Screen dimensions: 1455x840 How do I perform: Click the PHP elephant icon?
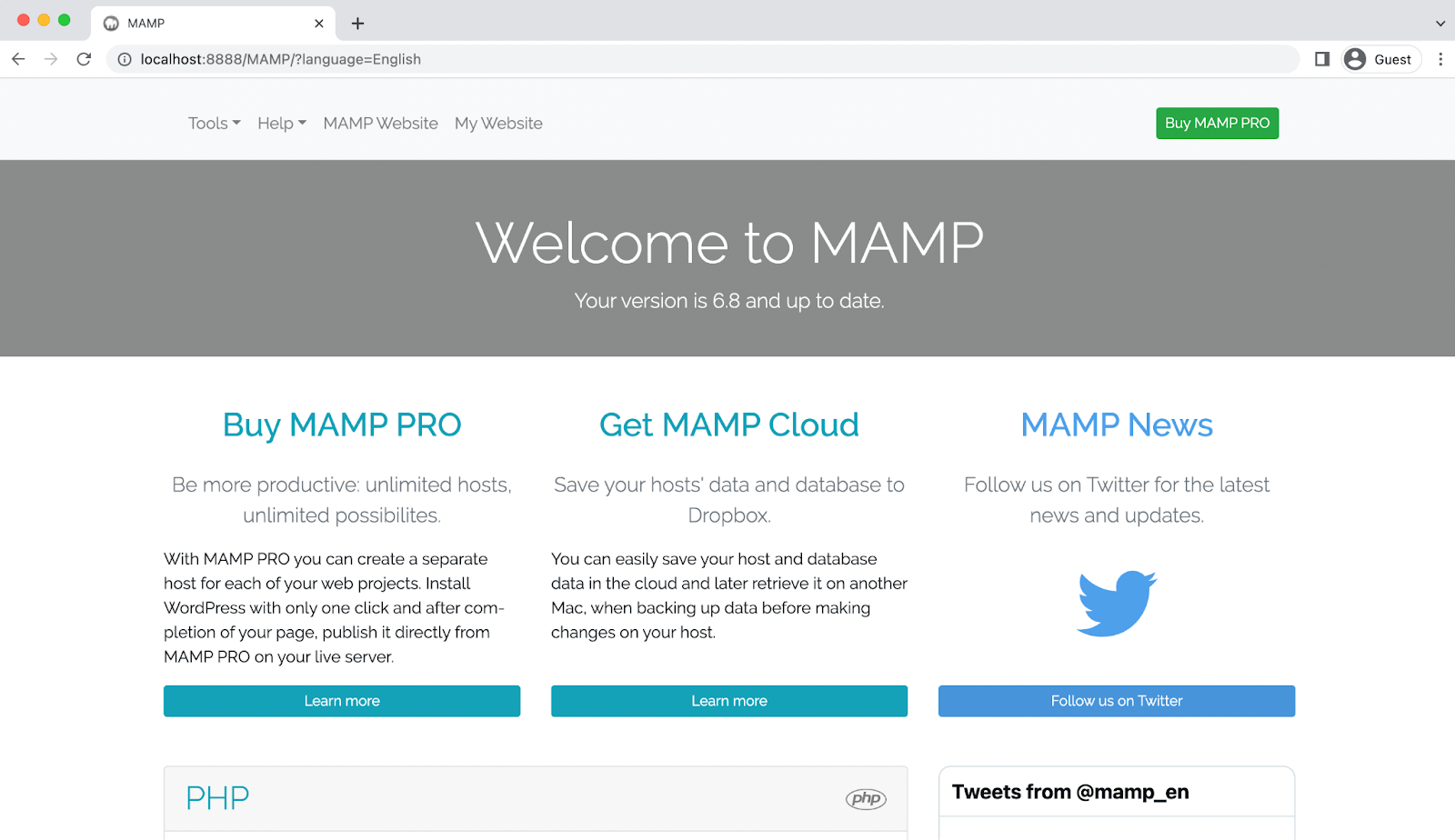[867, 797]
